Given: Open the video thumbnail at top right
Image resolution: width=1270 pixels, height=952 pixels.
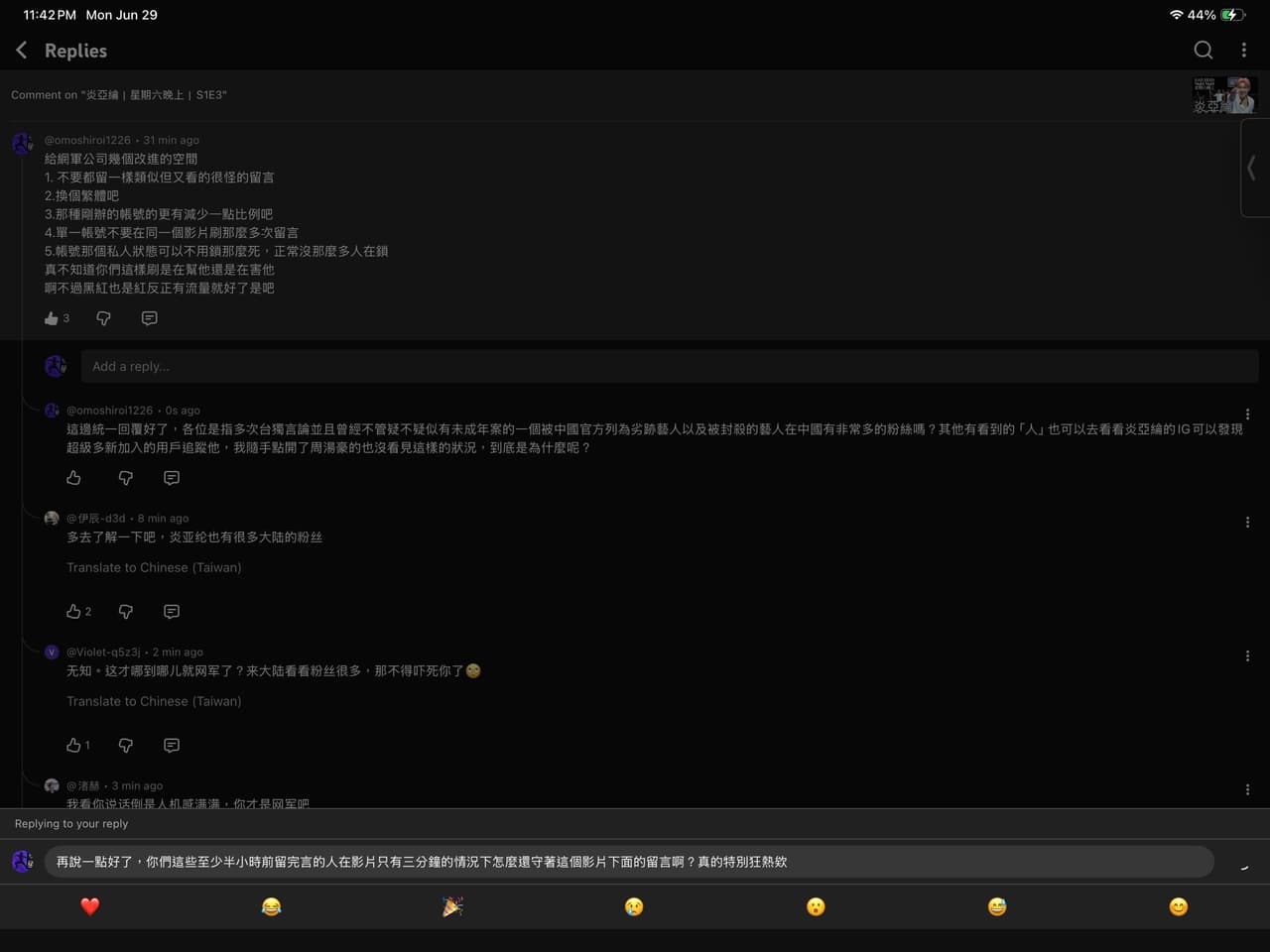Looking at the screenshot, I should coord(1225,95).
